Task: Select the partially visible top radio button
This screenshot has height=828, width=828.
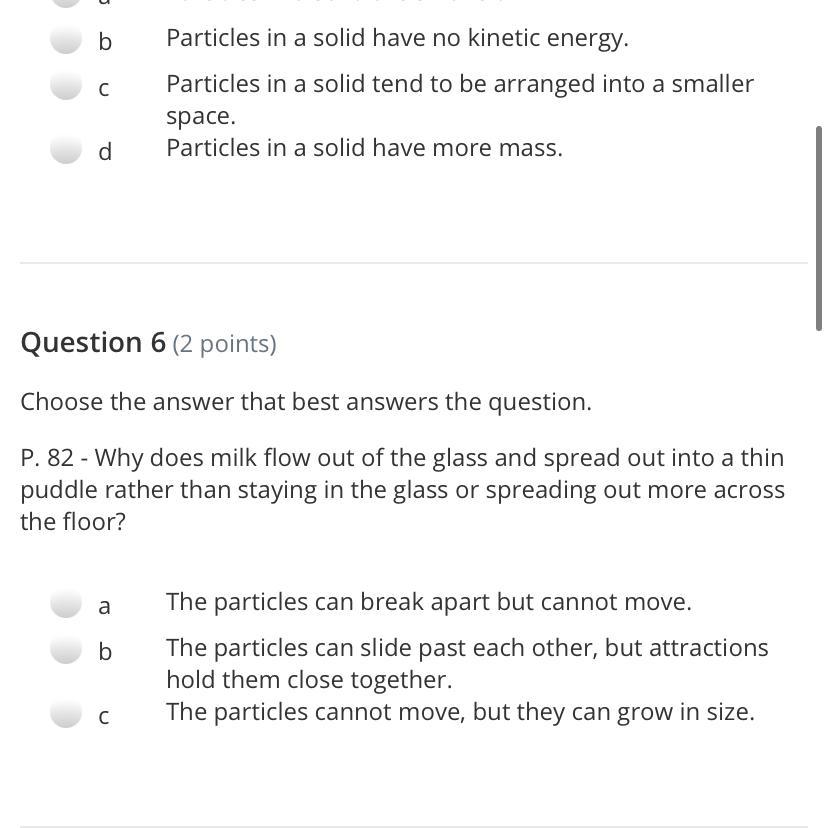Action: 66,3
